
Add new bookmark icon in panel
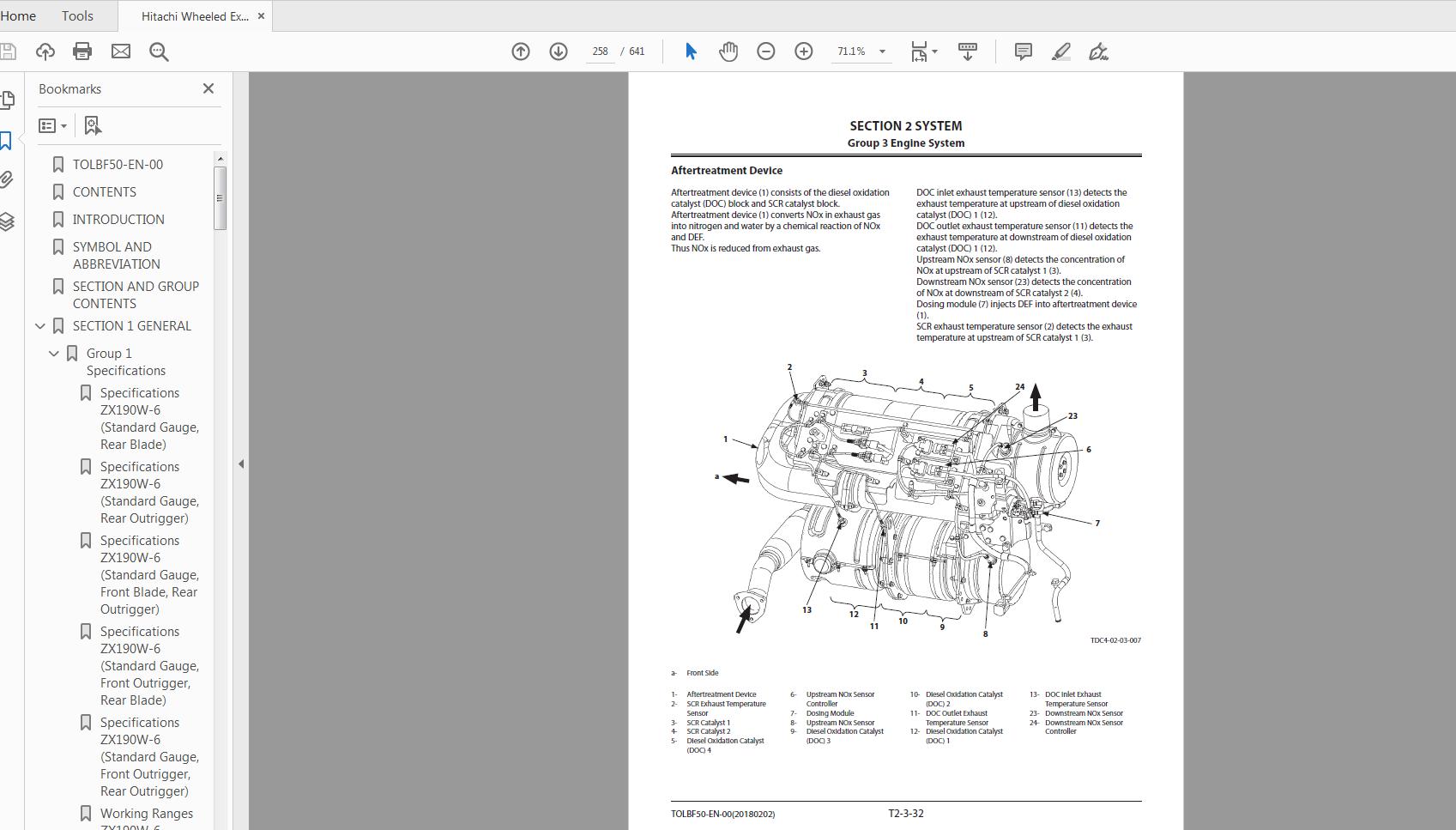pyautogui.click(x=94, y=125)
